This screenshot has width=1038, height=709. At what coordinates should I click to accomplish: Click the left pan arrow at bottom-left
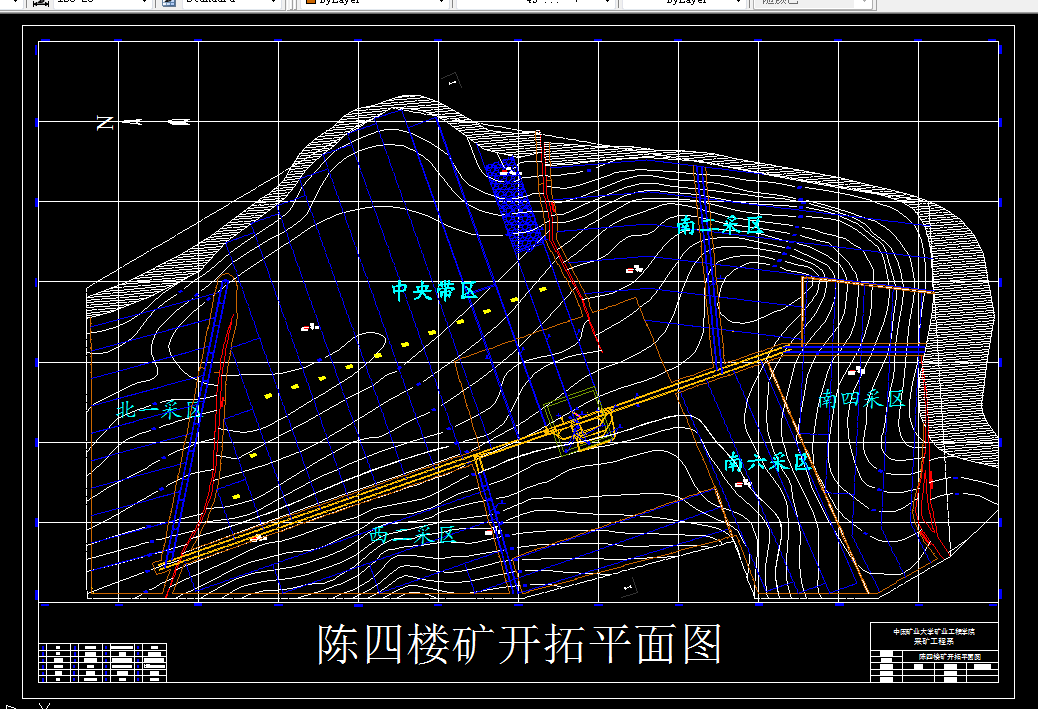point(8,704)
